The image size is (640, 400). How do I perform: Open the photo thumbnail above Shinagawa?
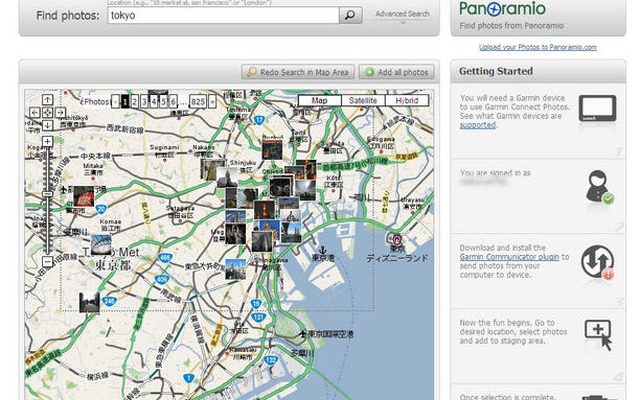262,241
